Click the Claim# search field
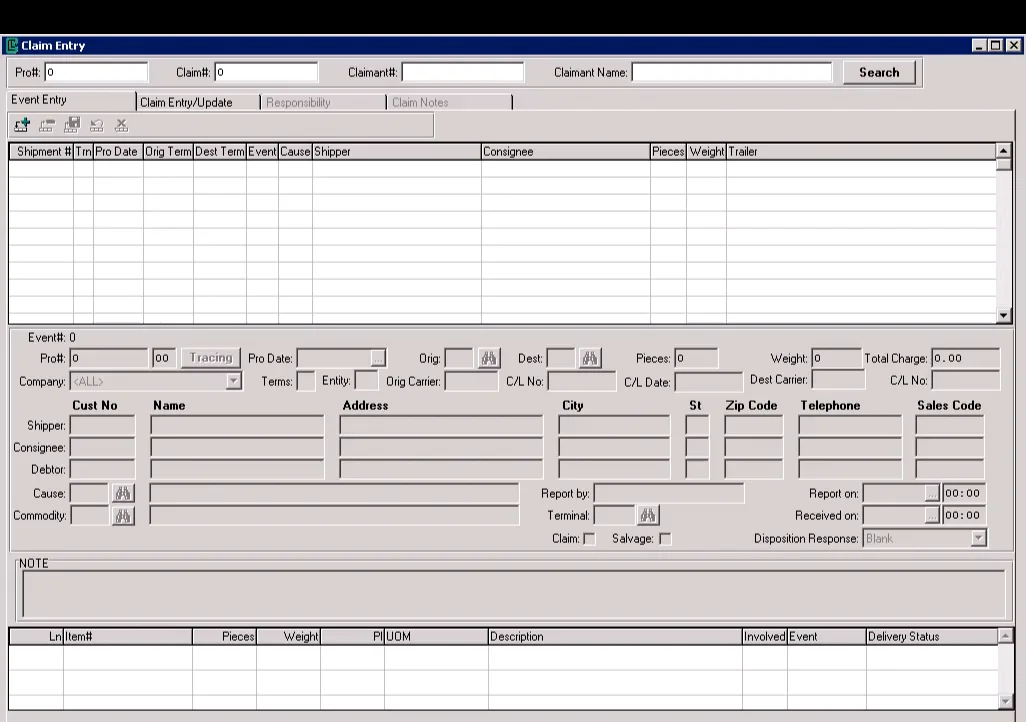Viewport: 1026px width, 722px height. tap(266, 72)
